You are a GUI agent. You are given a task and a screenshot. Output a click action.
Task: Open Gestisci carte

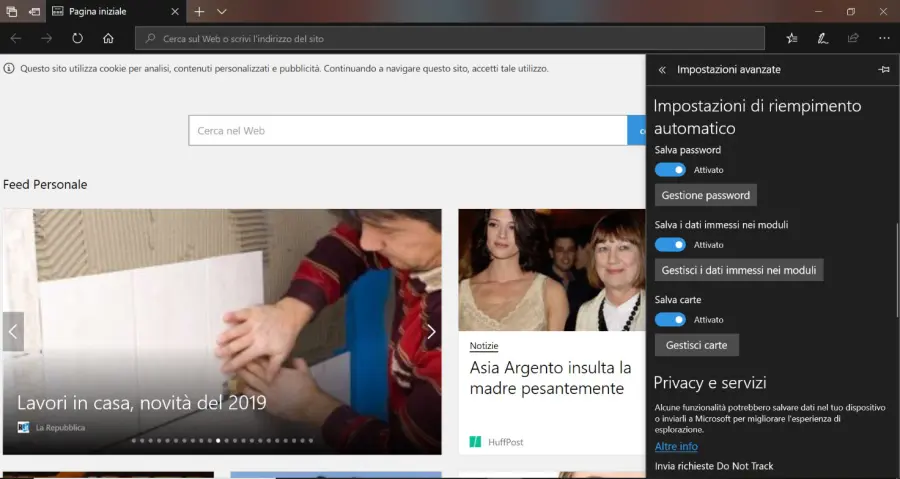point(696,345)
